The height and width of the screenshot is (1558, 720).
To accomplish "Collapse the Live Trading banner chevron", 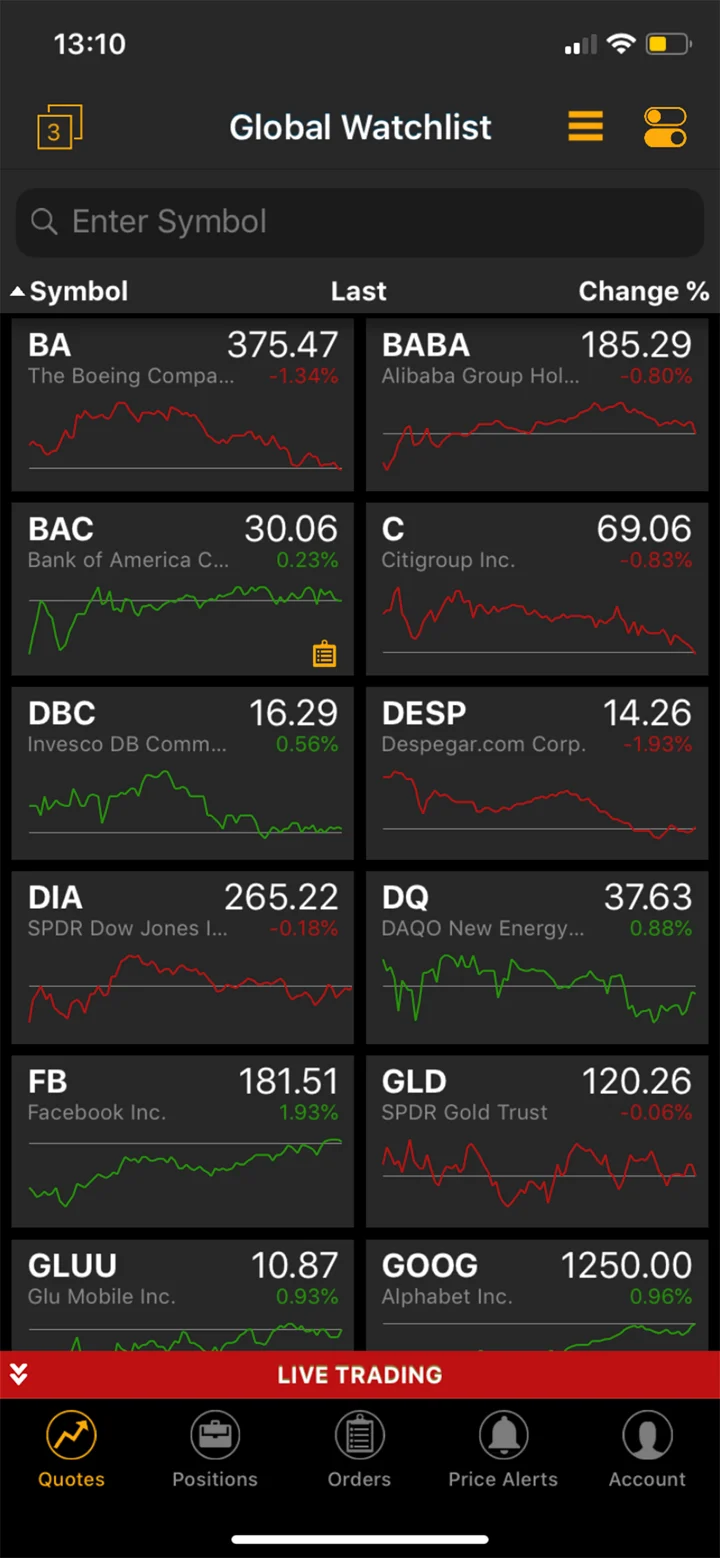I will 18,1374.
